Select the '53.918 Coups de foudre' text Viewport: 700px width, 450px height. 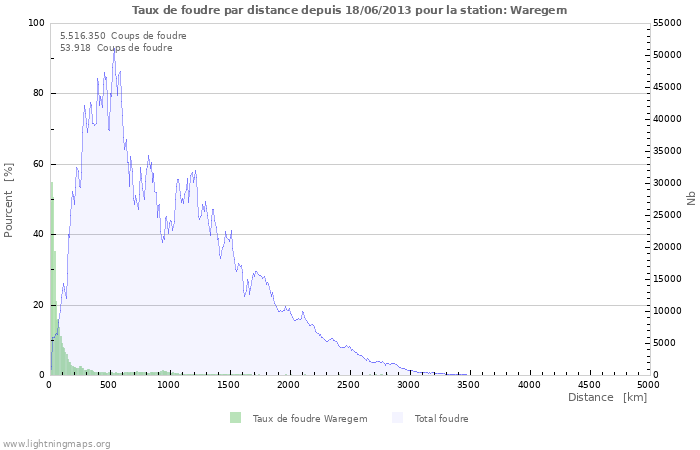[x=116, y=48]
